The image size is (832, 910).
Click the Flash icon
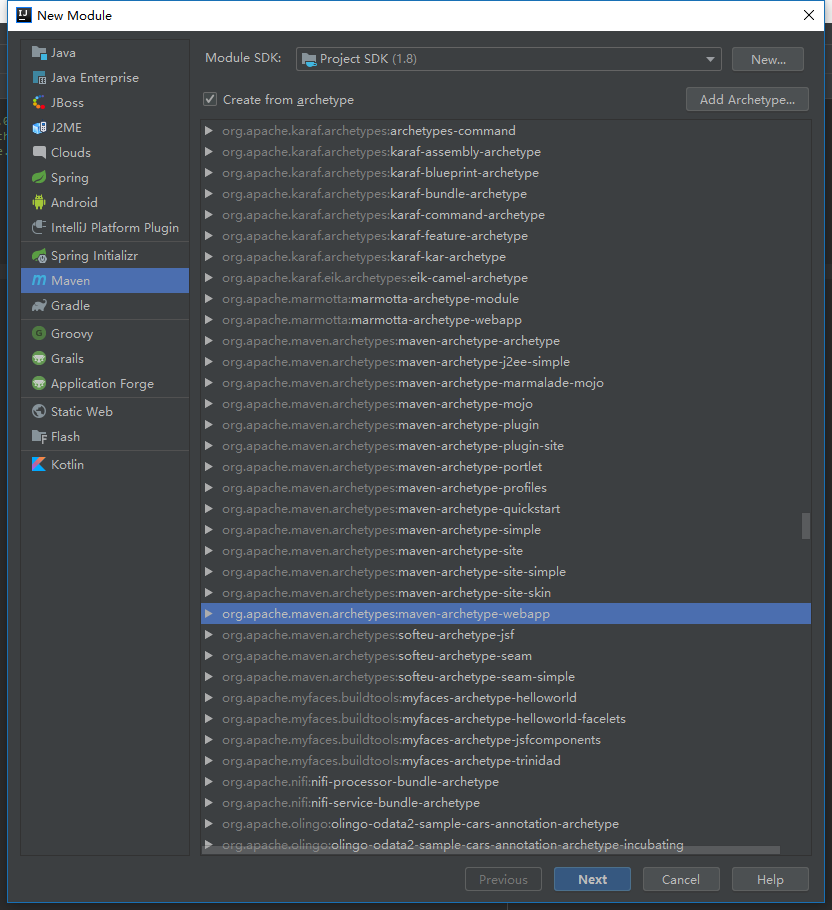pyautogui.click(x=39, y=436)
